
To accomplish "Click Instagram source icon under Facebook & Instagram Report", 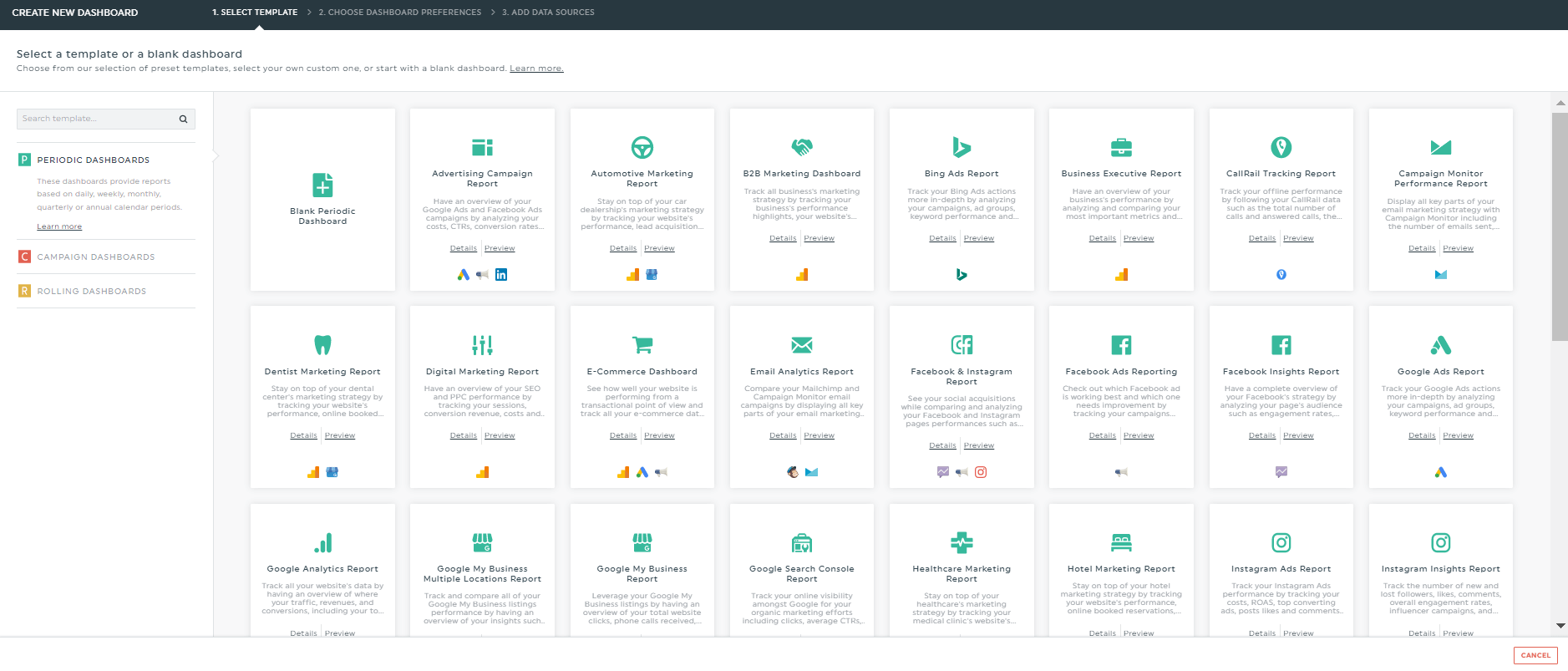I will pyautogui.click(x=981, y=472).
